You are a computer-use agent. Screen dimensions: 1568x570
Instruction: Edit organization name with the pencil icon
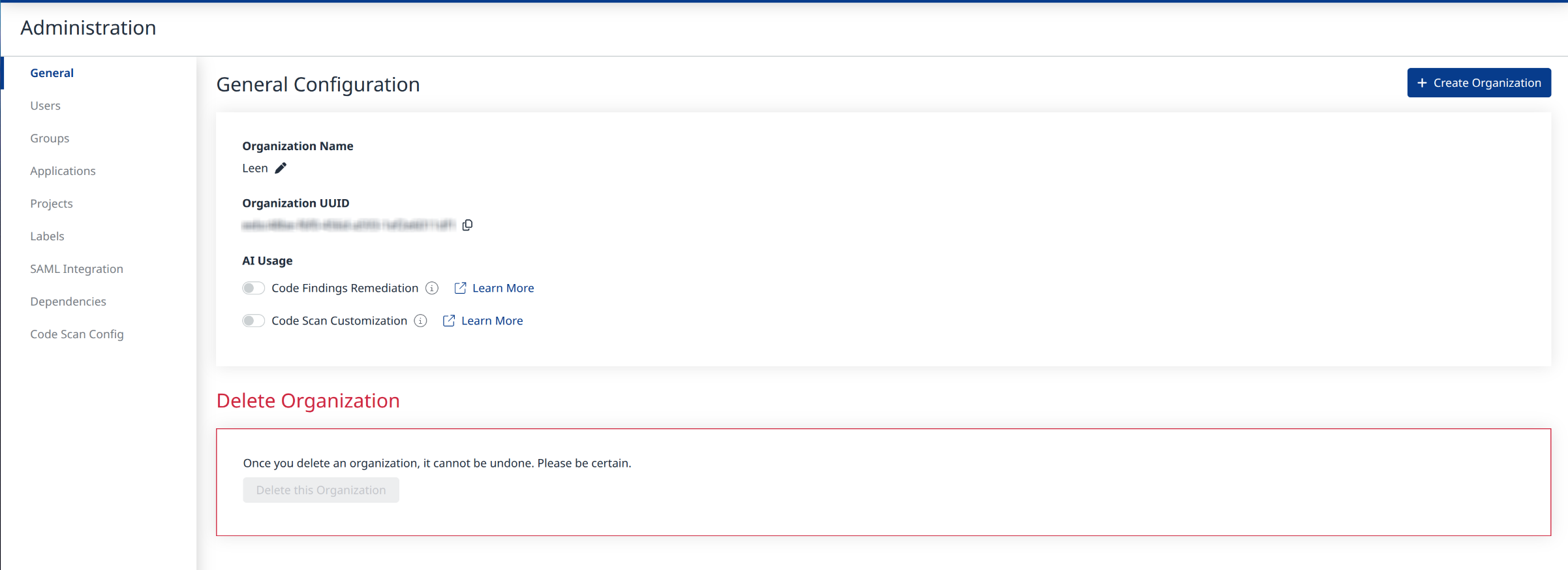click(x=281, y=168)
